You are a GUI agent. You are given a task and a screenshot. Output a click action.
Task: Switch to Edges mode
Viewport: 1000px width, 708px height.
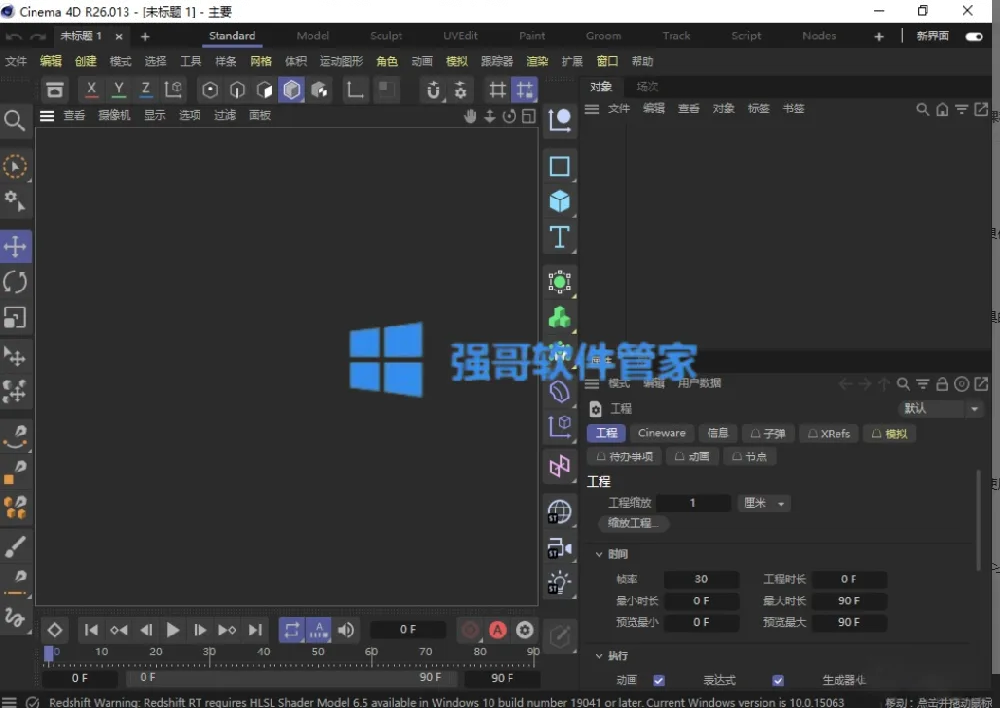coord(237,90)
